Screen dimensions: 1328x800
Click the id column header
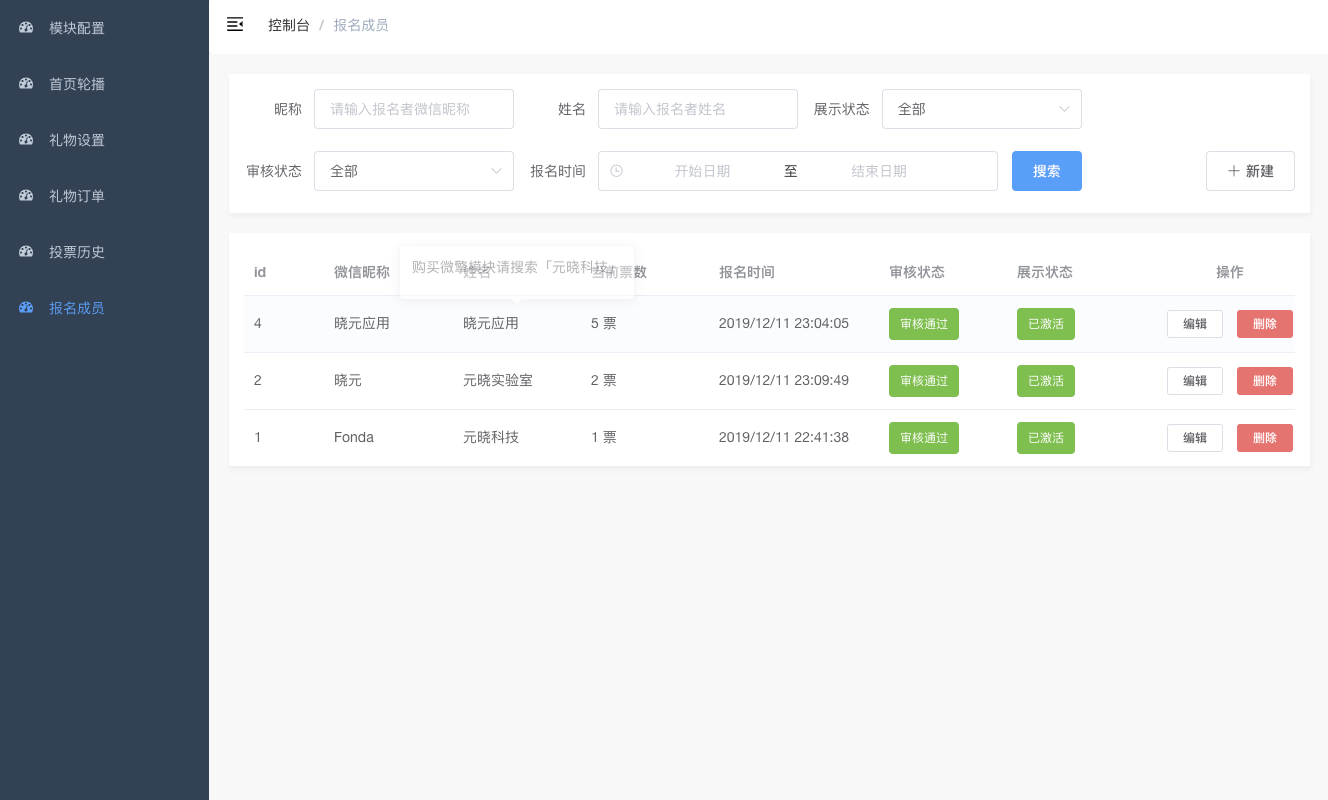point(260,272)
